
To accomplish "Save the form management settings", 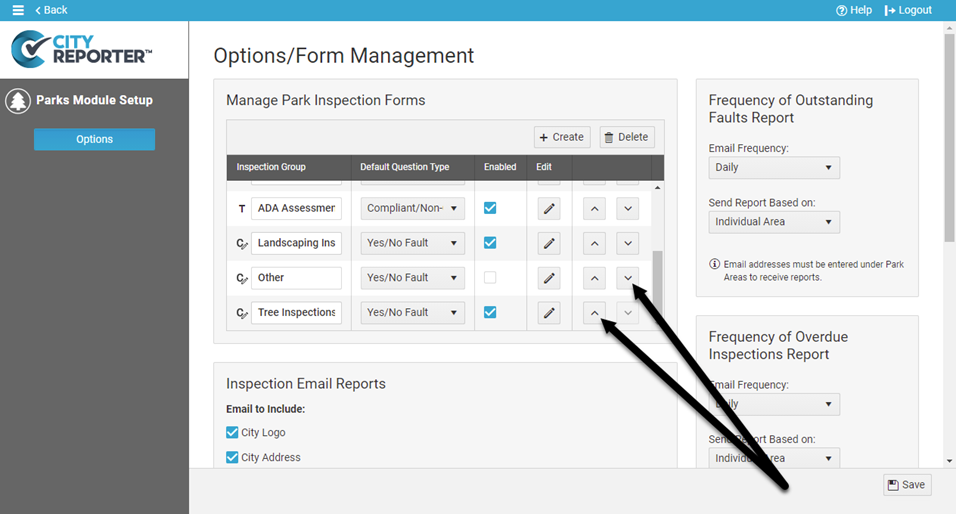I will pos(907,485).
